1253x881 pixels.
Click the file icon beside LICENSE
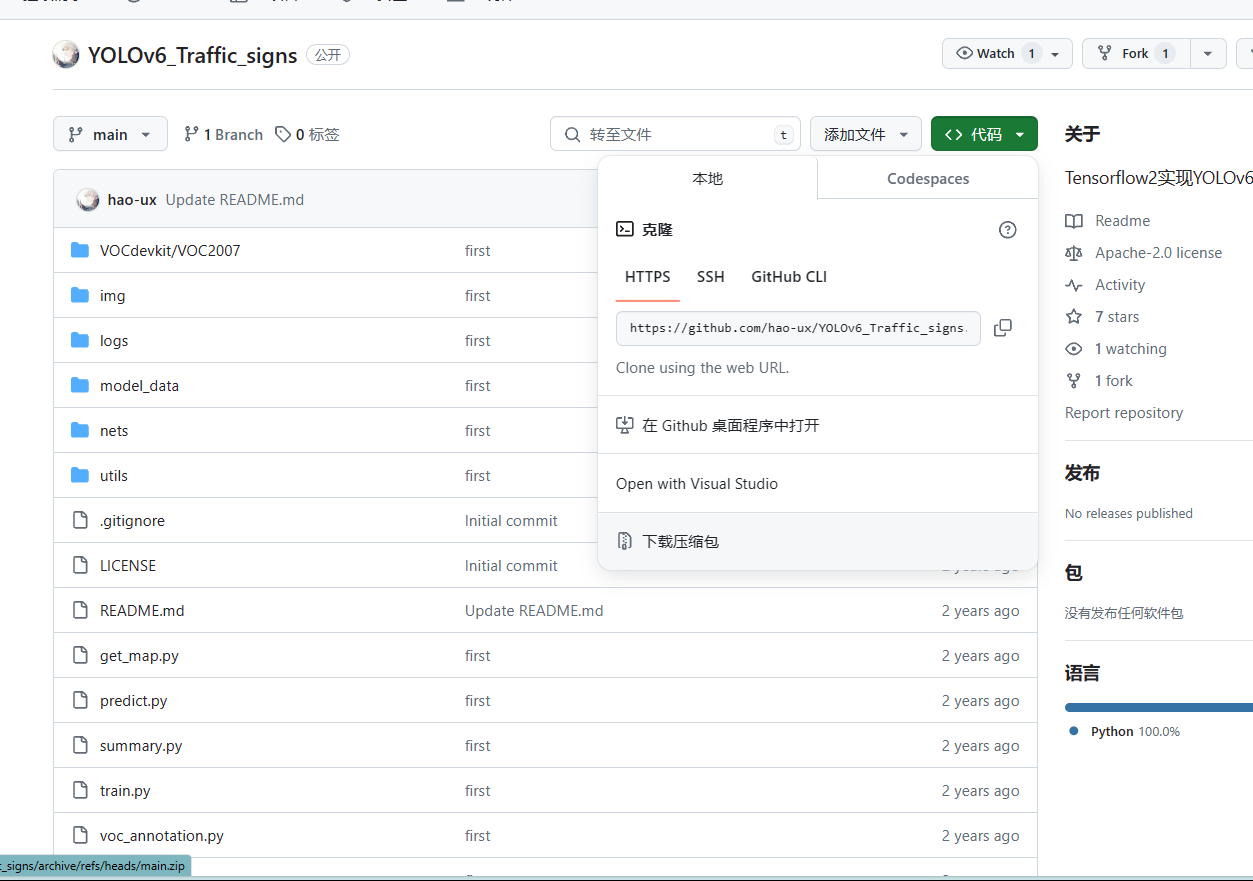(x=80, y=565)
